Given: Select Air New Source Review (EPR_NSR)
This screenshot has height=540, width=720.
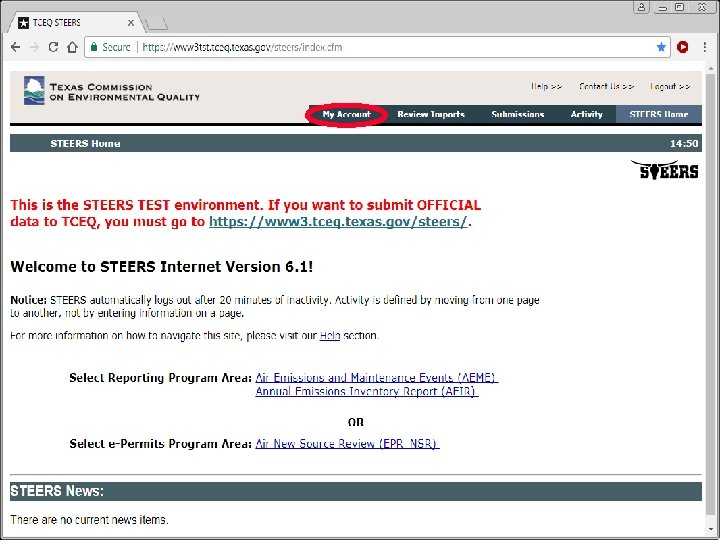Looking at the screenshot, I should point(347,444).
